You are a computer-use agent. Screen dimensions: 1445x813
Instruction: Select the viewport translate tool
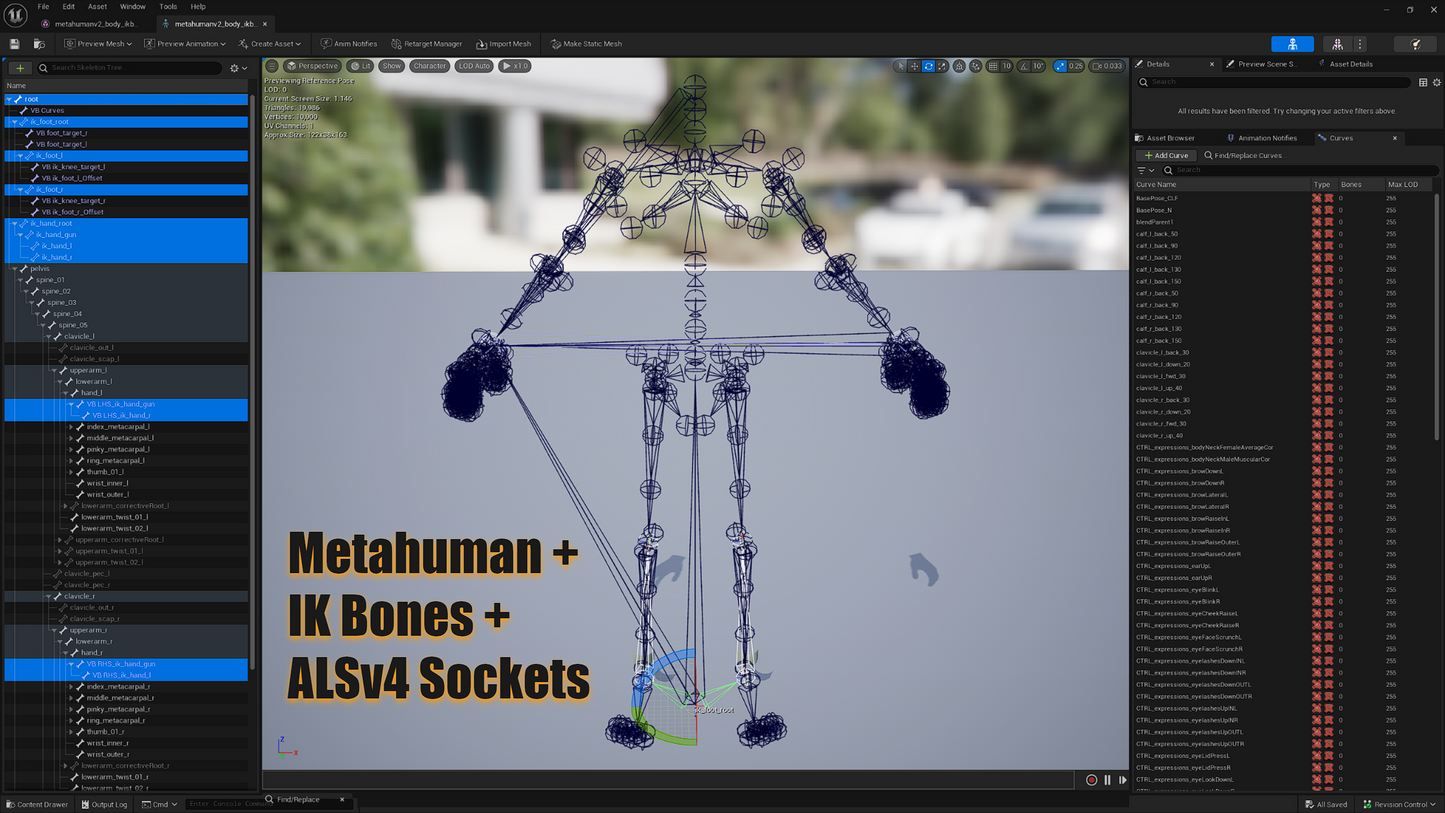(x=914, y=66)
